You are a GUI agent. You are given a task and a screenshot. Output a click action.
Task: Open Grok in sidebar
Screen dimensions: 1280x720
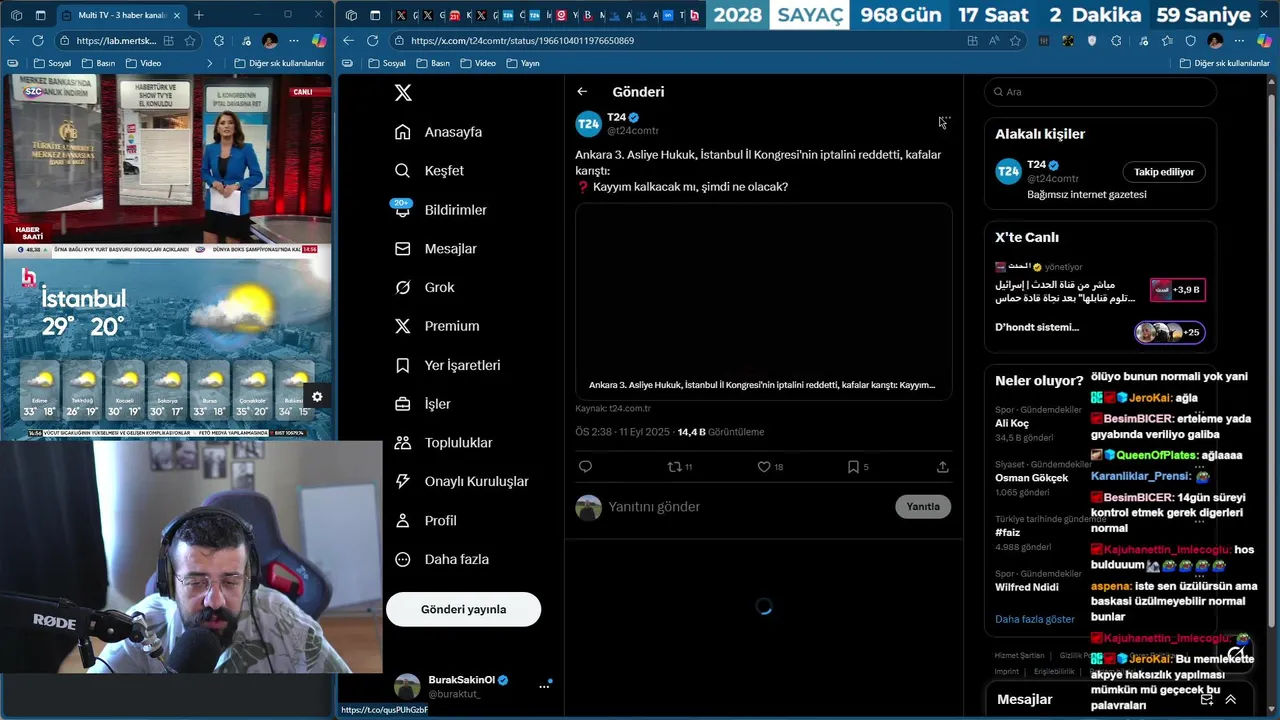[425, 287]
